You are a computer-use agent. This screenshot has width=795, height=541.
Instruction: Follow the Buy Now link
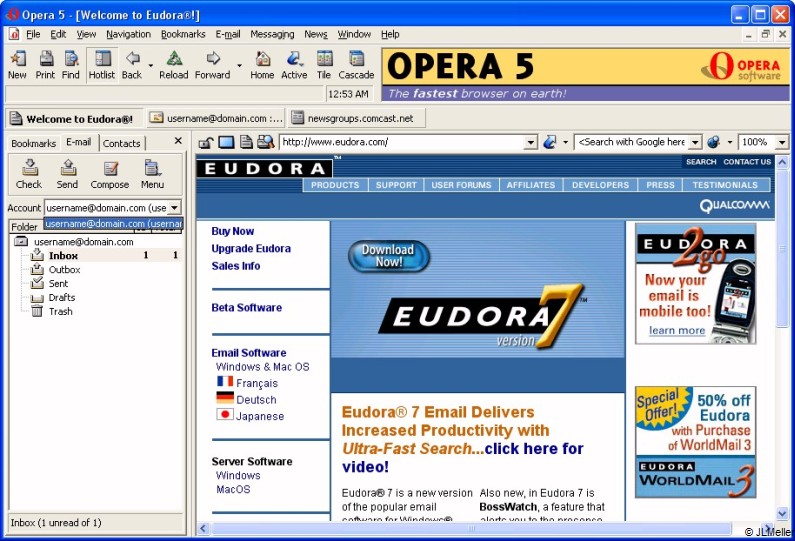click(x=233, y=231)
